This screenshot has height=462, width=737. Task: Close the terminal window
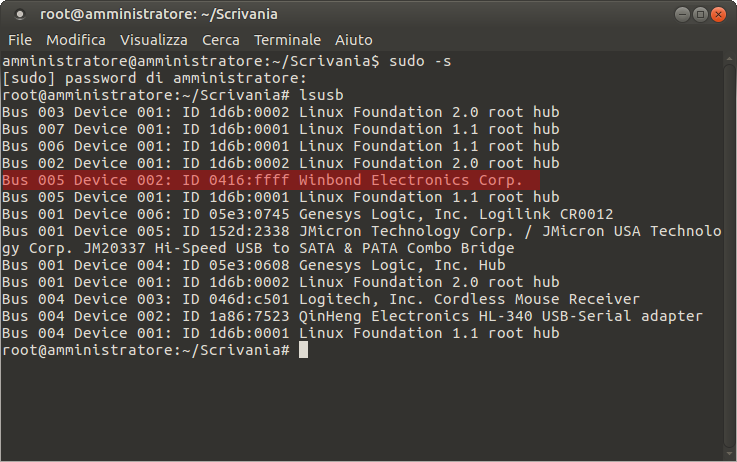pos(718,15)
